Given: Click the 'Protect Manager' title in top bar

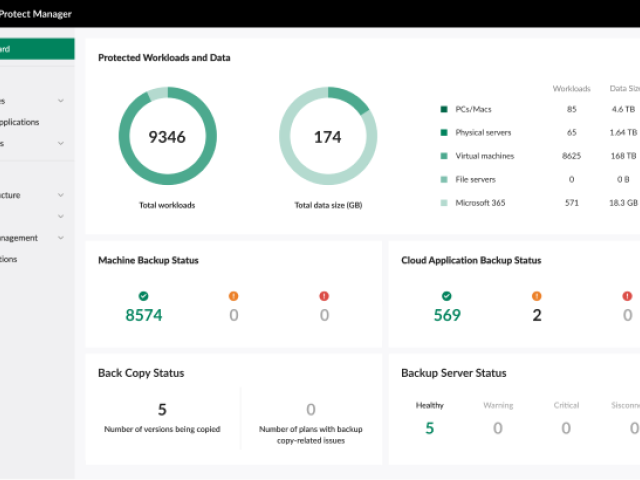Looking at the screenshot, I should coord(36,14).
